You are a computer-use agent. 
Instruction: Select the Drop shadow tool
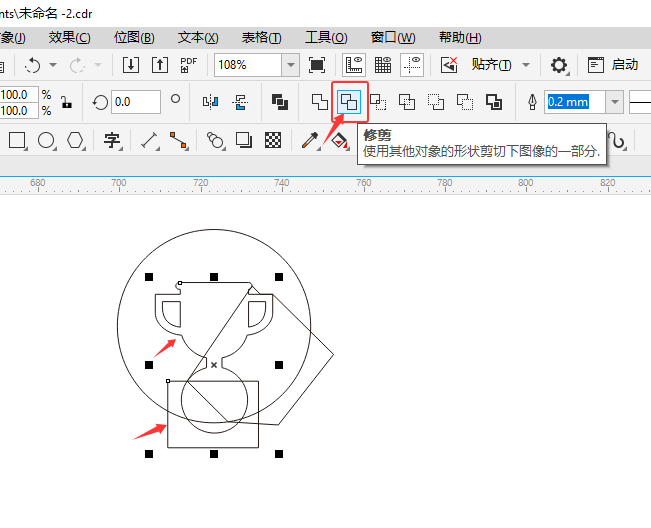pyautogui.click(x=244, y=140)
